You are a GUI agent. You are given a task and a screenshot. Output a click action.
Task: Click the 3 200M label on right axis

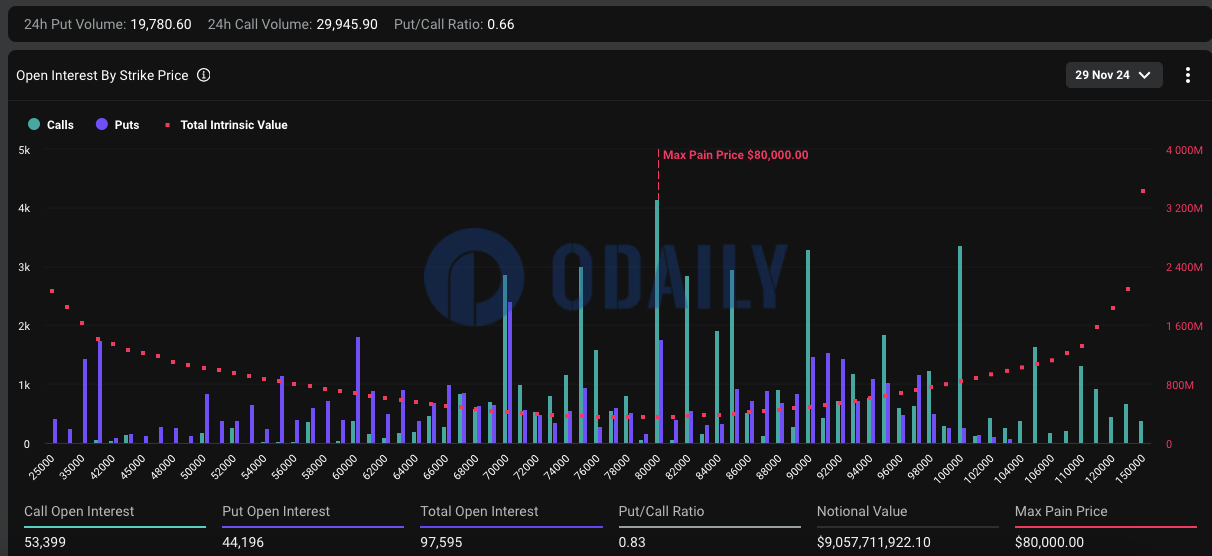click(1183, 209)
